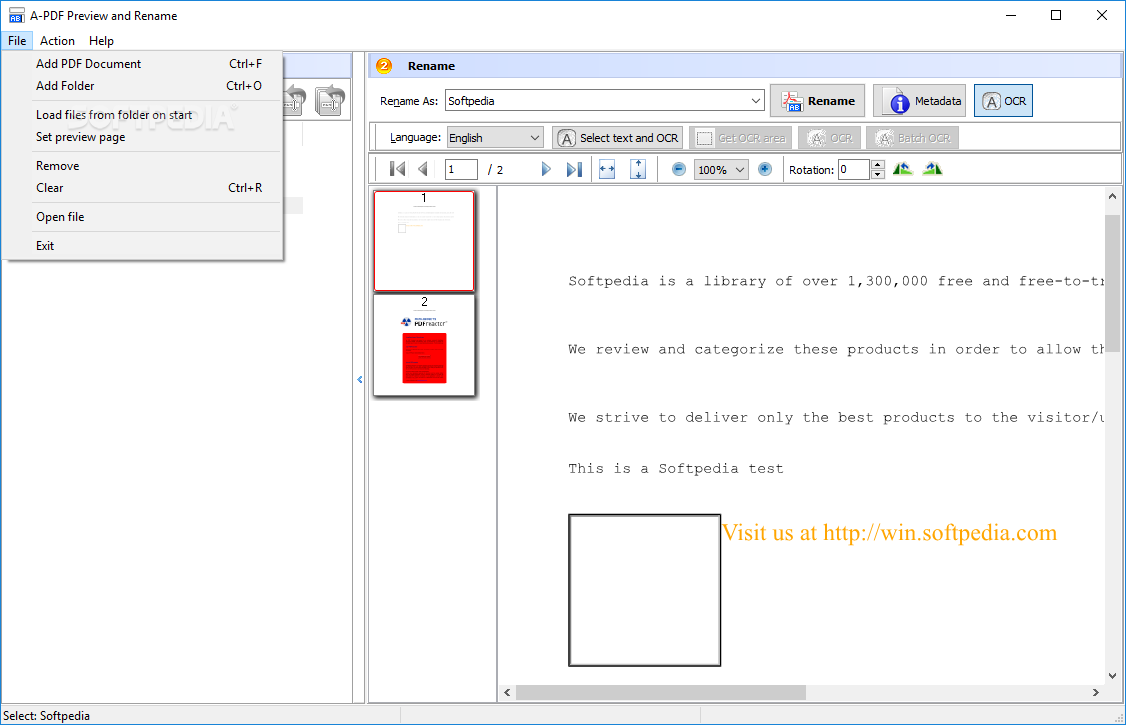Image resolution: width=1126 pixels, height=725 pixels.
Task: Click the disabled Get OCR area button
Action: [x=740, y=138]
